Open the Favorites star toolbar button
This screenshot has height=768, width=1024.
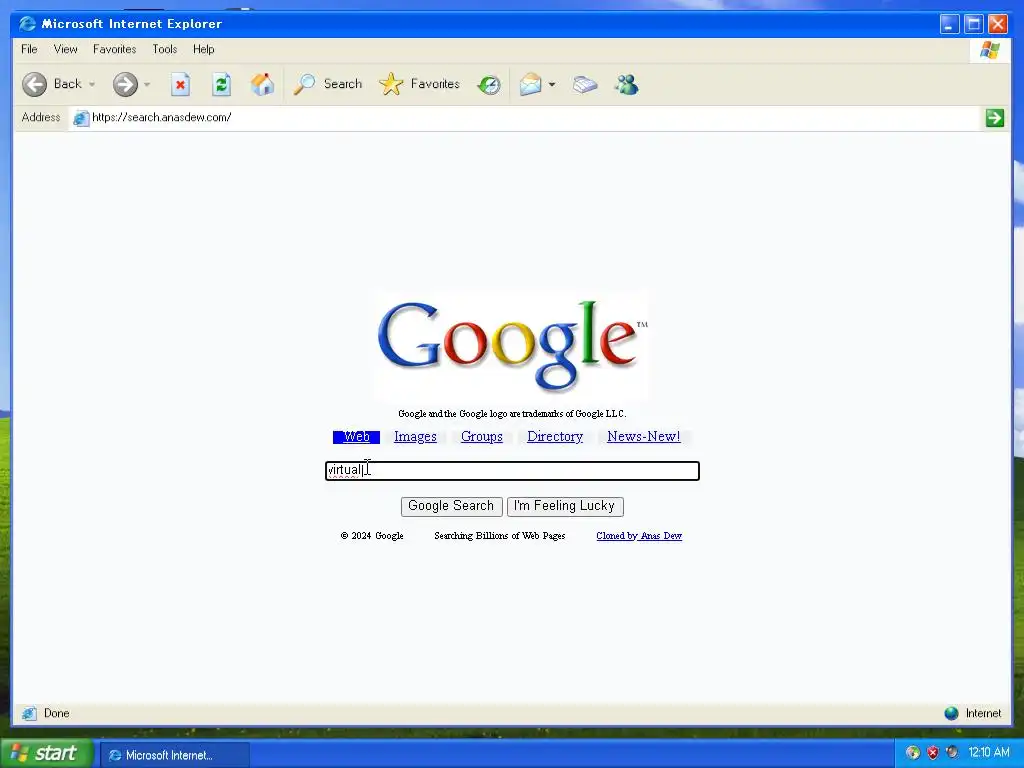419,84
